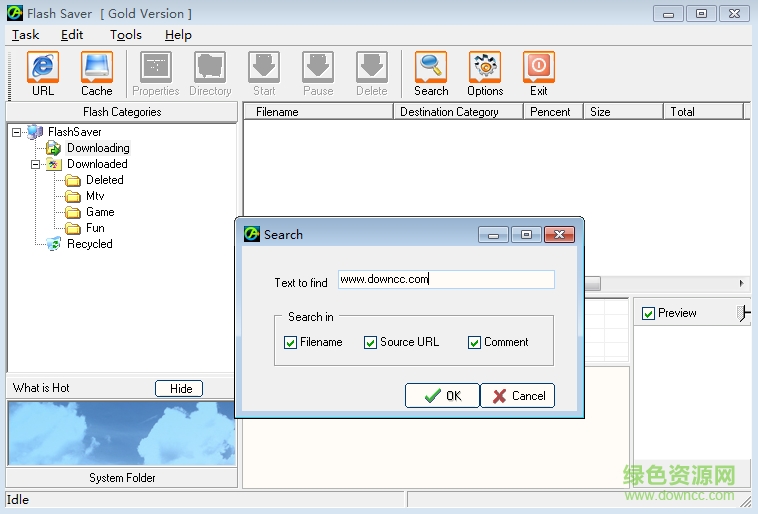Screen dimensions: 758x514
Task: Click the Search magnifier toolbar icon
Action: pos(431,68)
